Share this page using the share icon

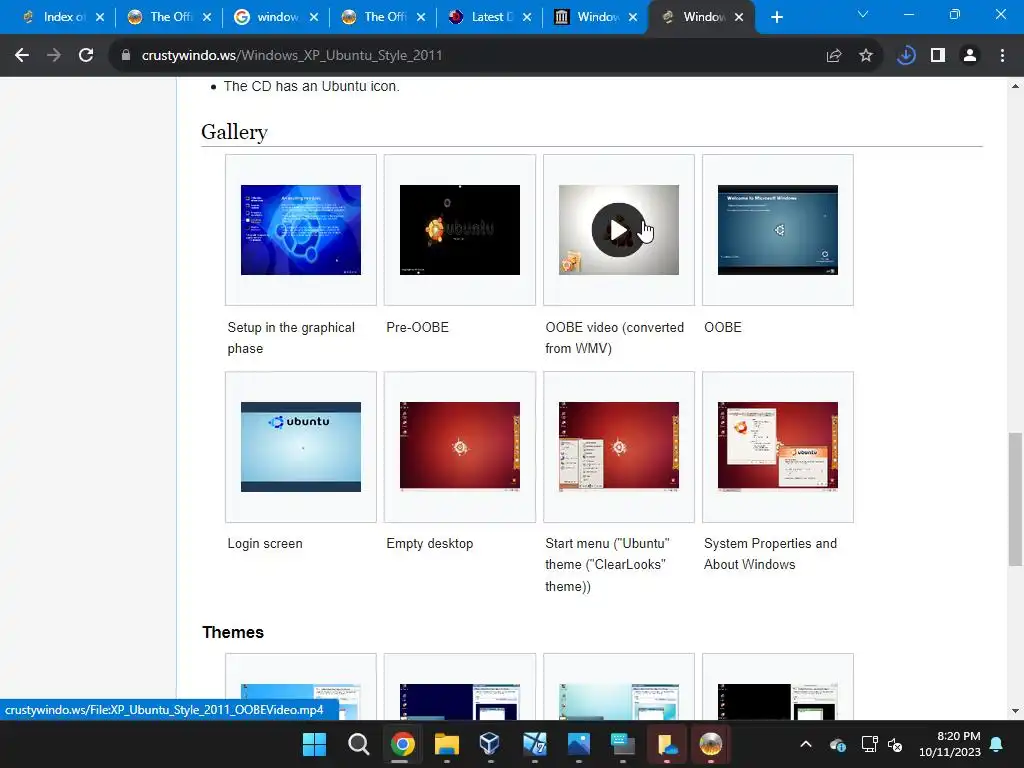tap(833, 56)
